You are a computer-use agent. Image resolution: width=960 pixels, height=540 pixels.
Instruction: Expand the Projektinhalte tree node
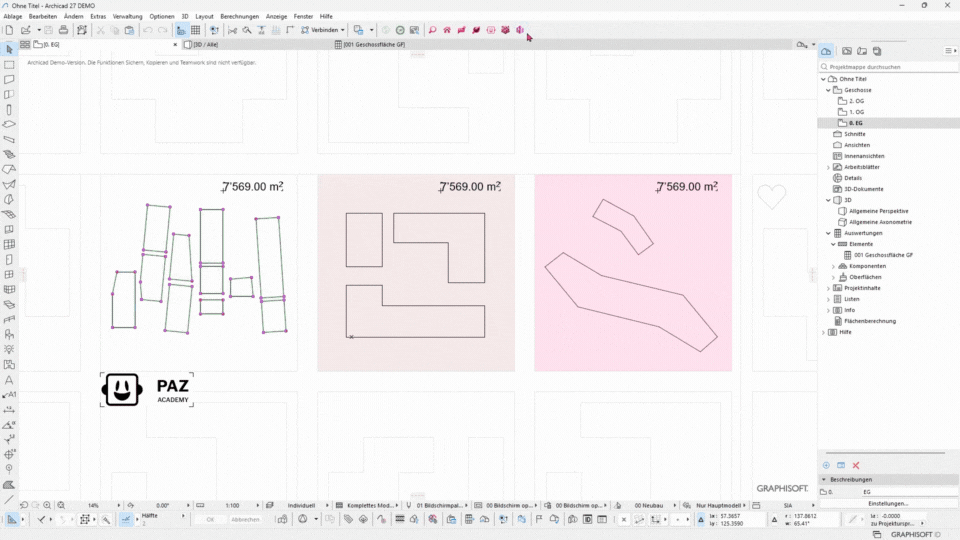[x=829, y=288]
